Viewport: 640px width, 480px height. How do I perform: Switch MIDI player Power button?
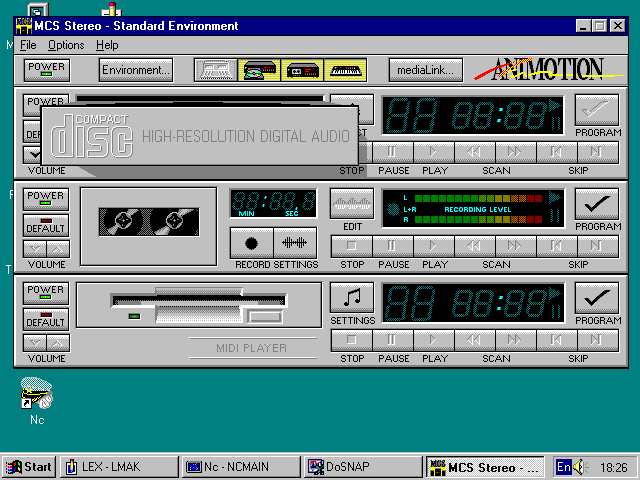pos(46,291)
